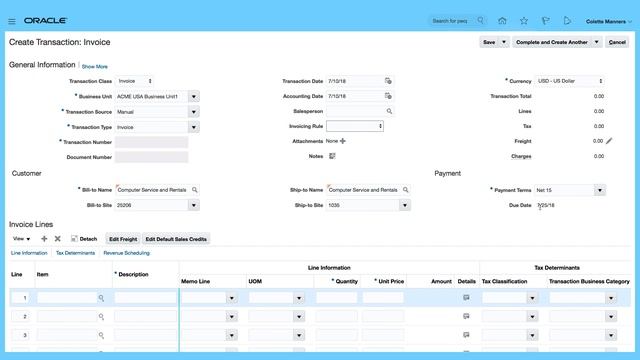This screenshot has width=640, height=360.
Task: Open Complete and Create Another dropdown arrow
Action: tap(597, 42)
